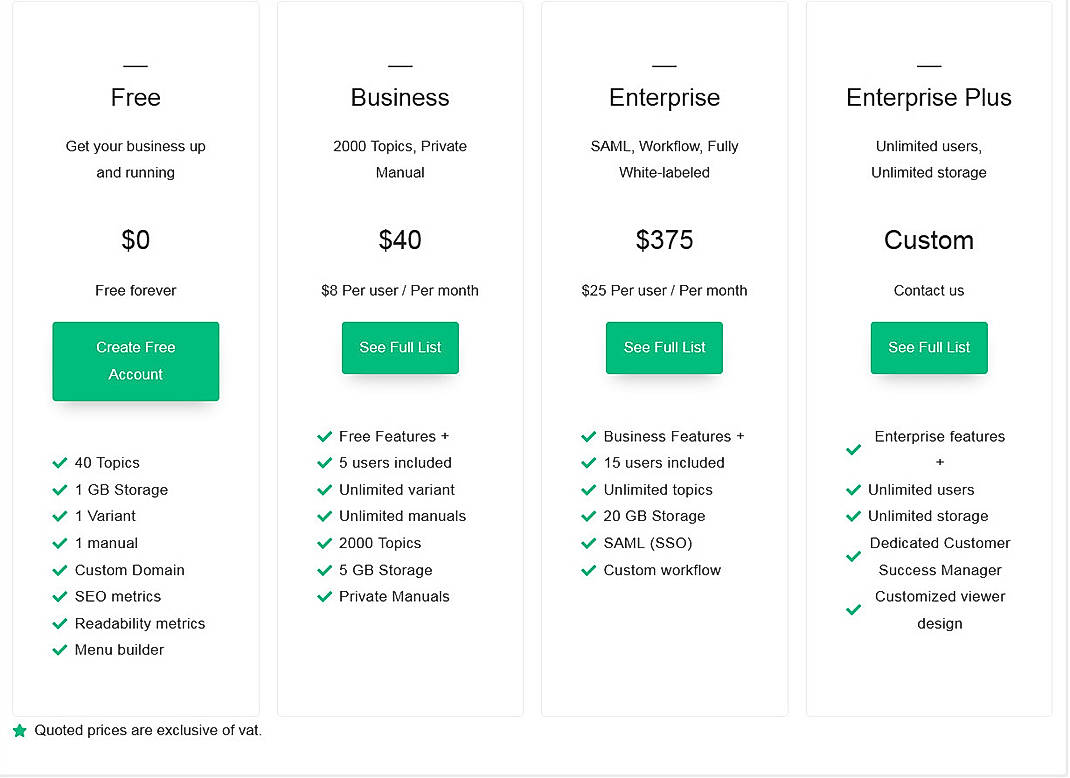The height and width of the screenshot is (778, 1070).
Task: Select the checkmark beside Custom Domain
Action: click(60, 570)
